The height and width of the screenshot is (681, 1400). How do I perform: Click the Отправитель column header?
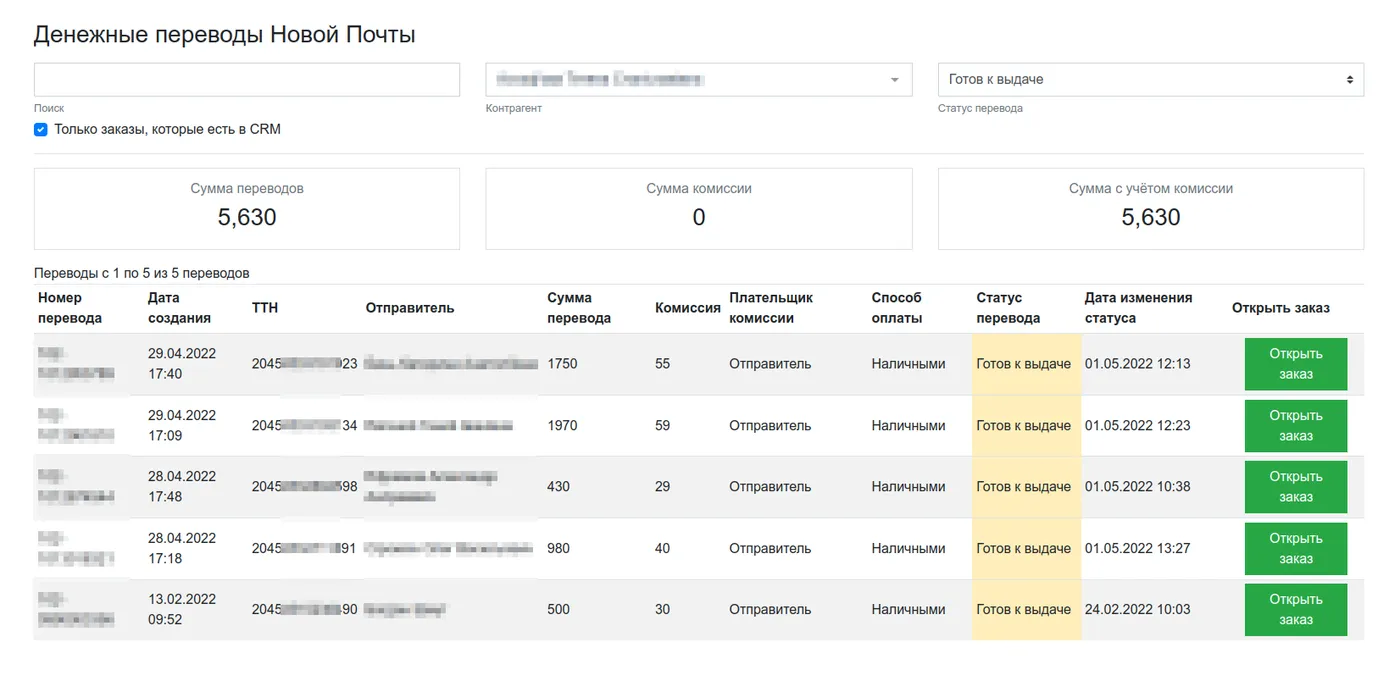tap(410, 308)
